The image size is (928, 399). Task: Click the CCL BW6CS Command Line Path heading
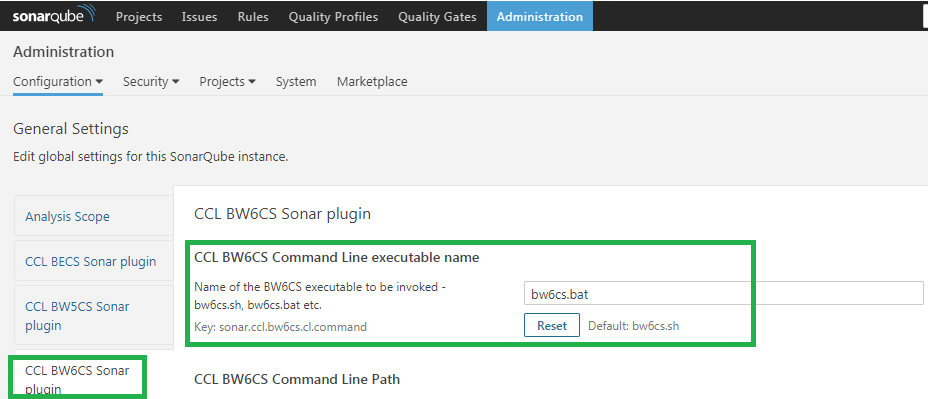pyautogui.click(x=297, y=379)
